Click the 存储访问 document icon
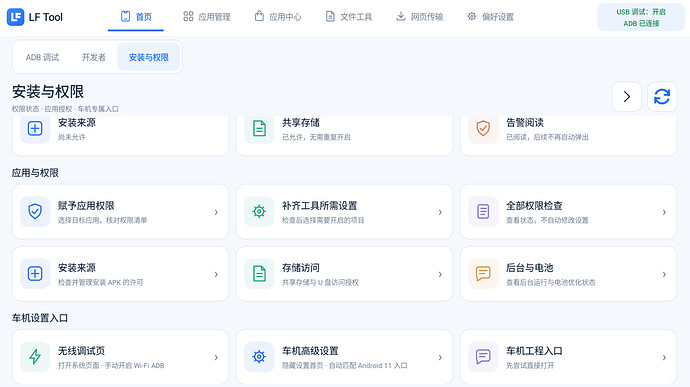Screen dimensions: 690x387 (259, 274)
